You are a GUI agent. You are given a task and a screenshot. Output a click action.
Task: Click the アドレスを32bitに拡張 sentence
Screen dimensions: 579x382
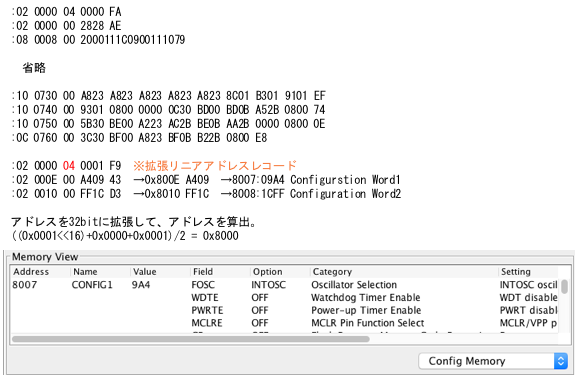(x=134, y=222)
